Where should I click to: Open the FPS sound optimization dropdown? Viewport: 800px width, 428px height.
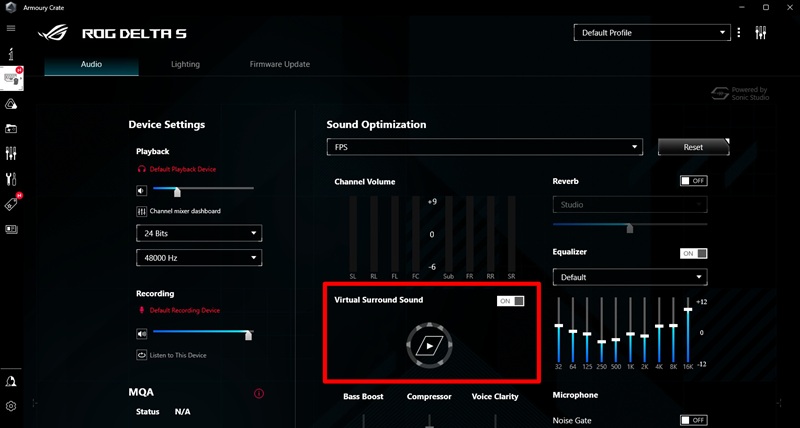pos(484,147)
